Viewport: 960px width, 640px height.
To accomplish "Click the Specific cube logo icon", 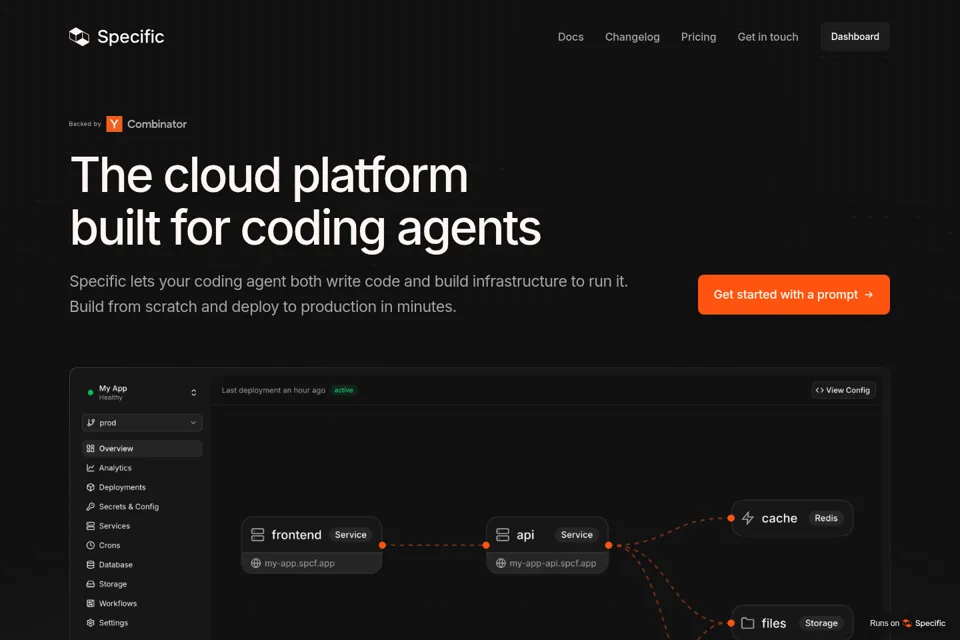I will pyautogui.click(x=79, y=37).
